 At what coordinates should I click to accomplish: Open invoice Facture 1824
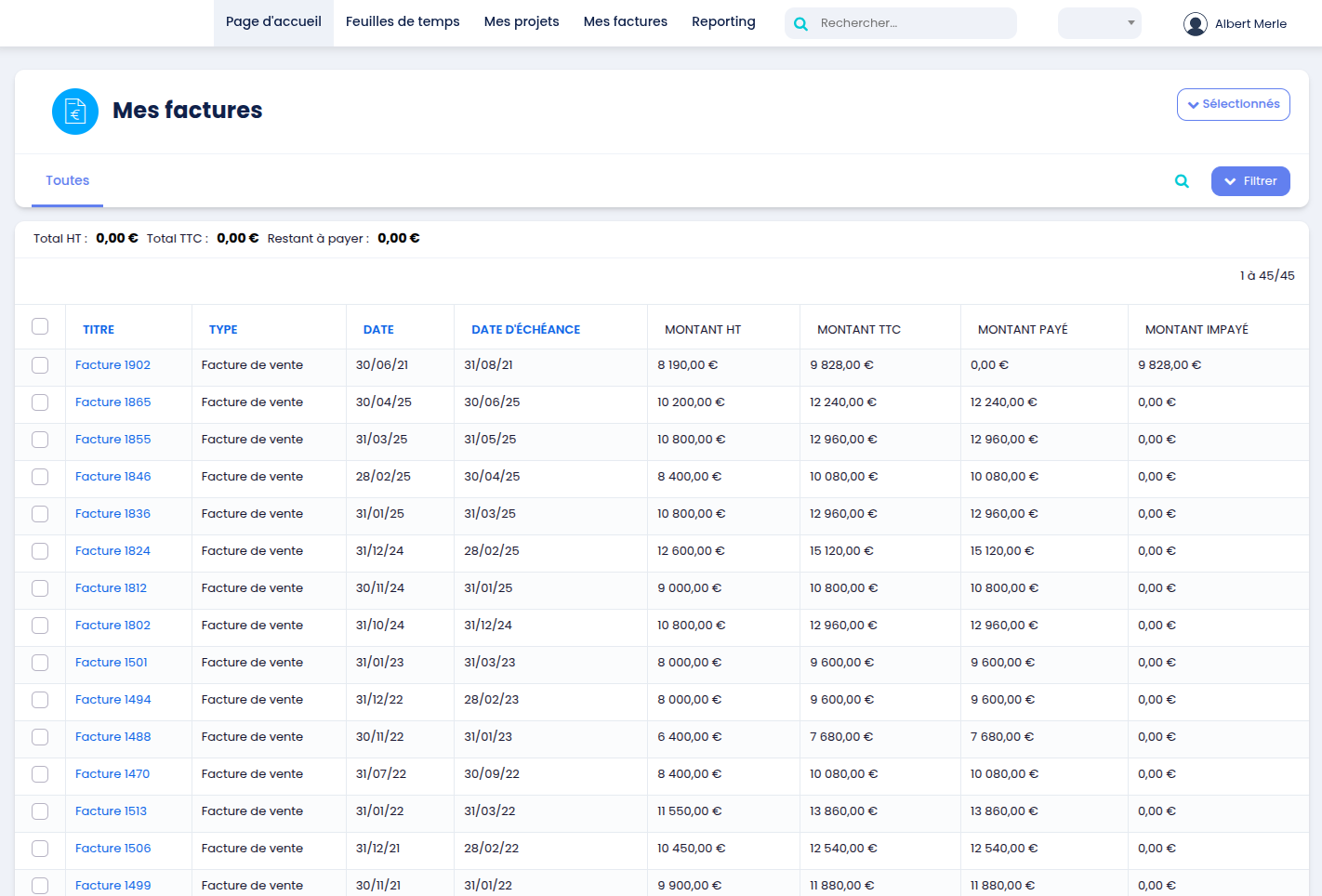click(x=112, y=551)
